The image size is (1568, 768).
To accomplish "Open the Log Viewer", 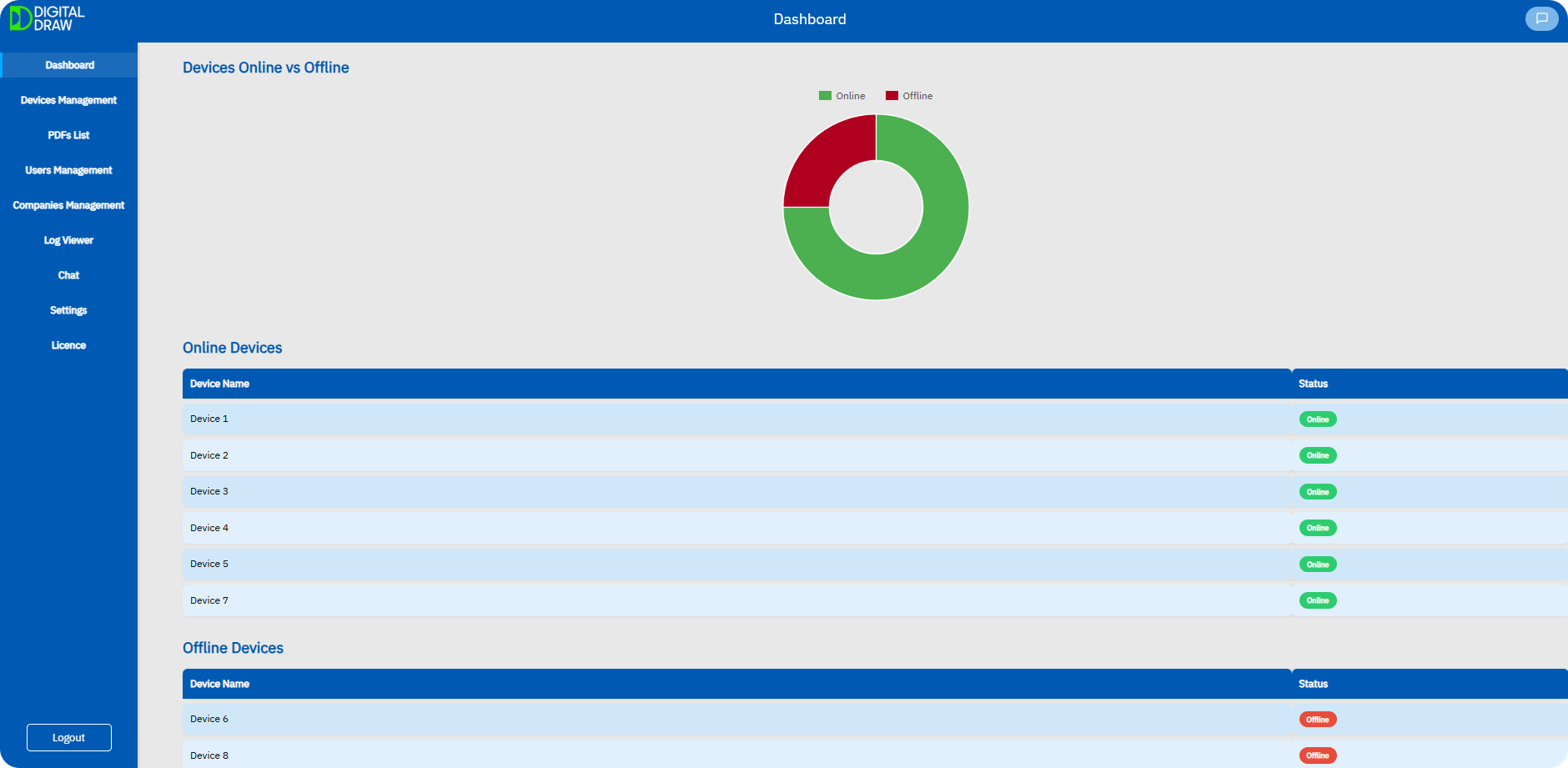I will [68, 240].
